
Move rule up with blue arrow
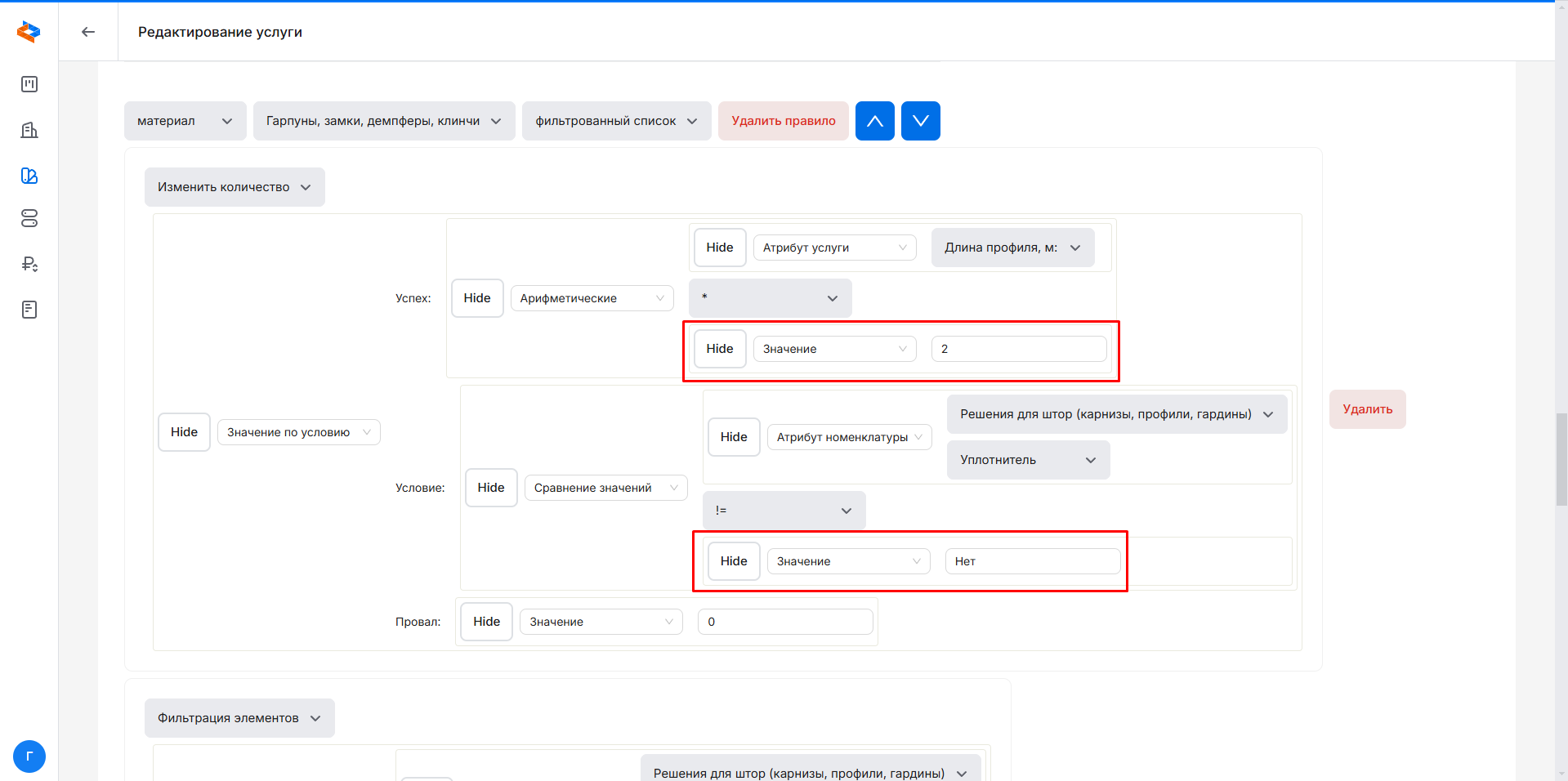tap(874, 121)
